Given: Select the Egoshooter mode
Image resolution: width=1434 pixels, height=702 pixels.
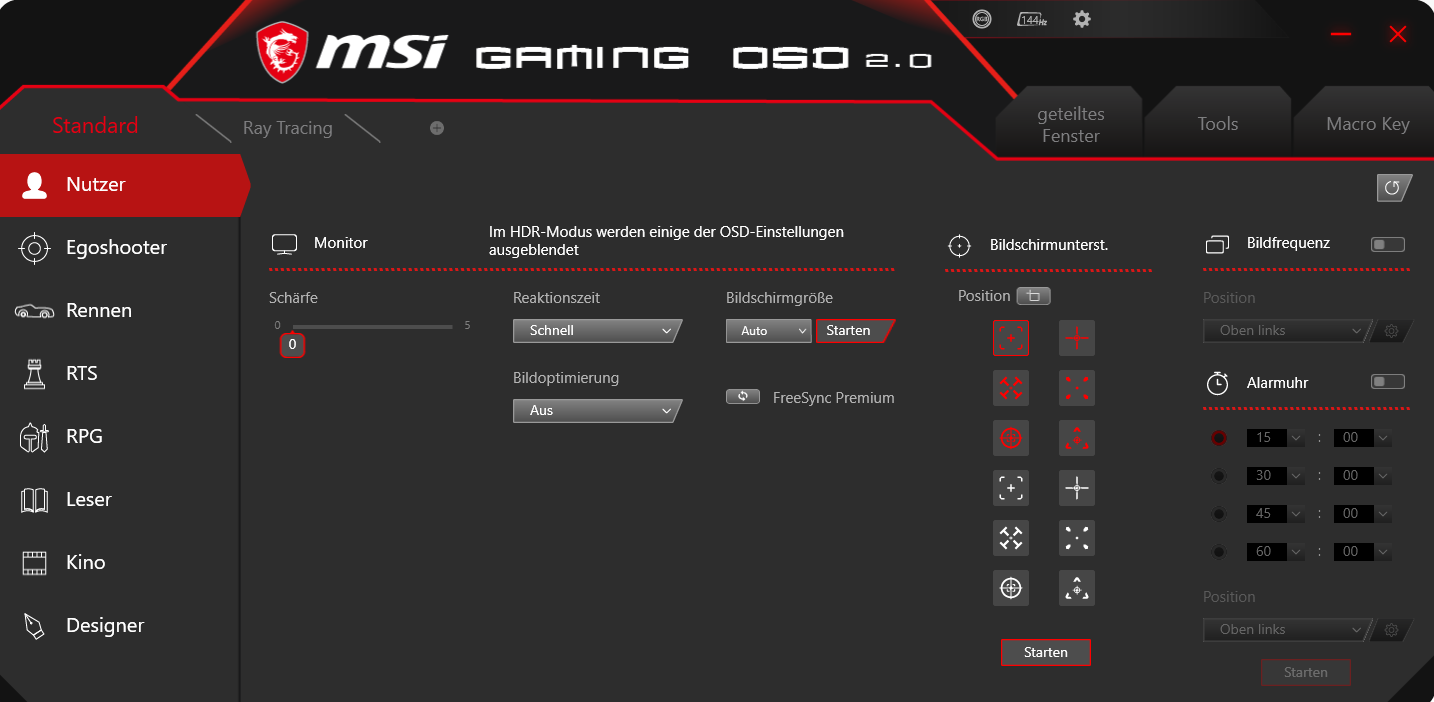Looking at the screenshot, I should coord(119,248).
